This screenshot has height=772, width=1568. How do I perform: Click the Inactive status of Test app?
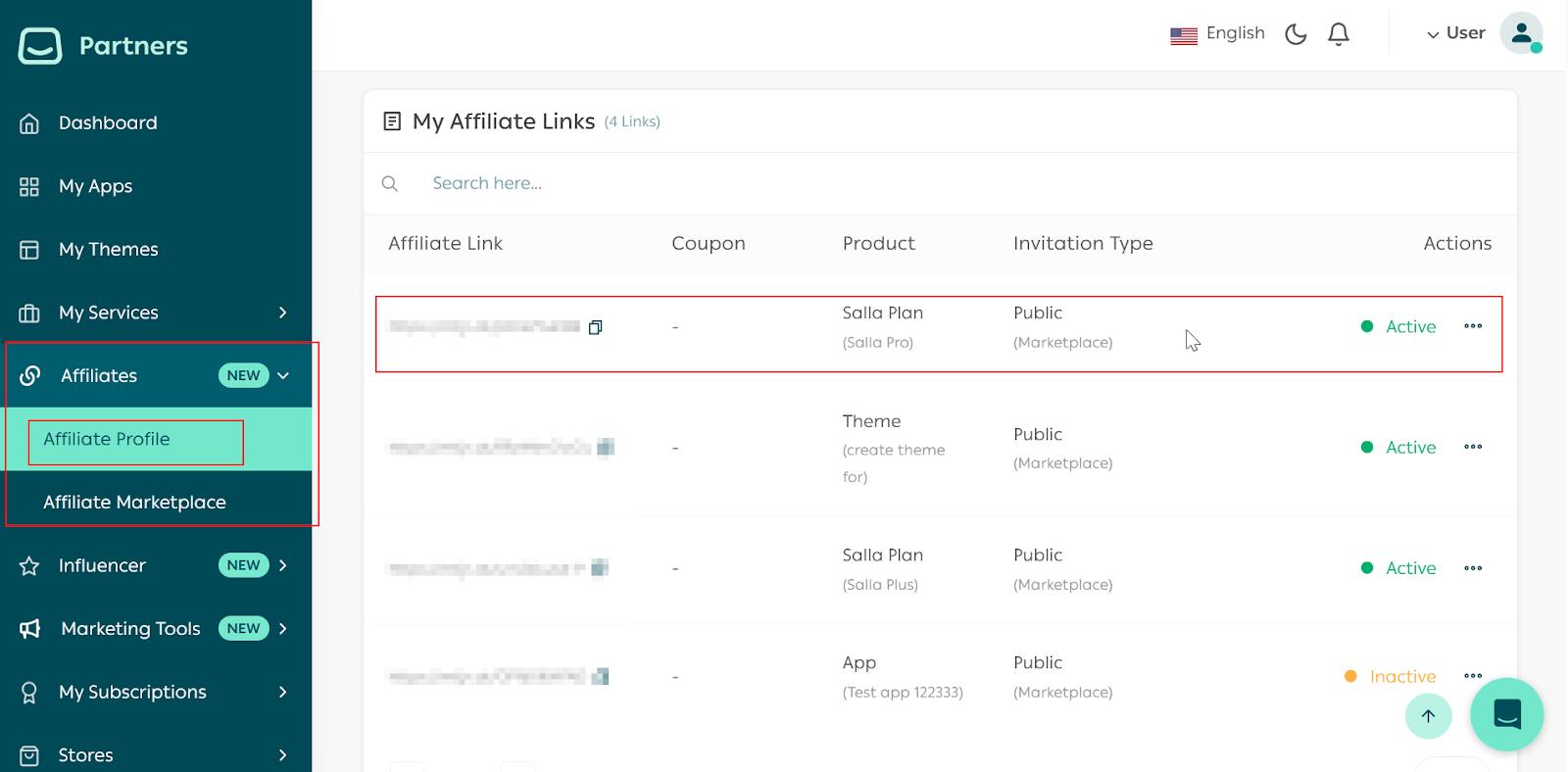coord(1401,677)
